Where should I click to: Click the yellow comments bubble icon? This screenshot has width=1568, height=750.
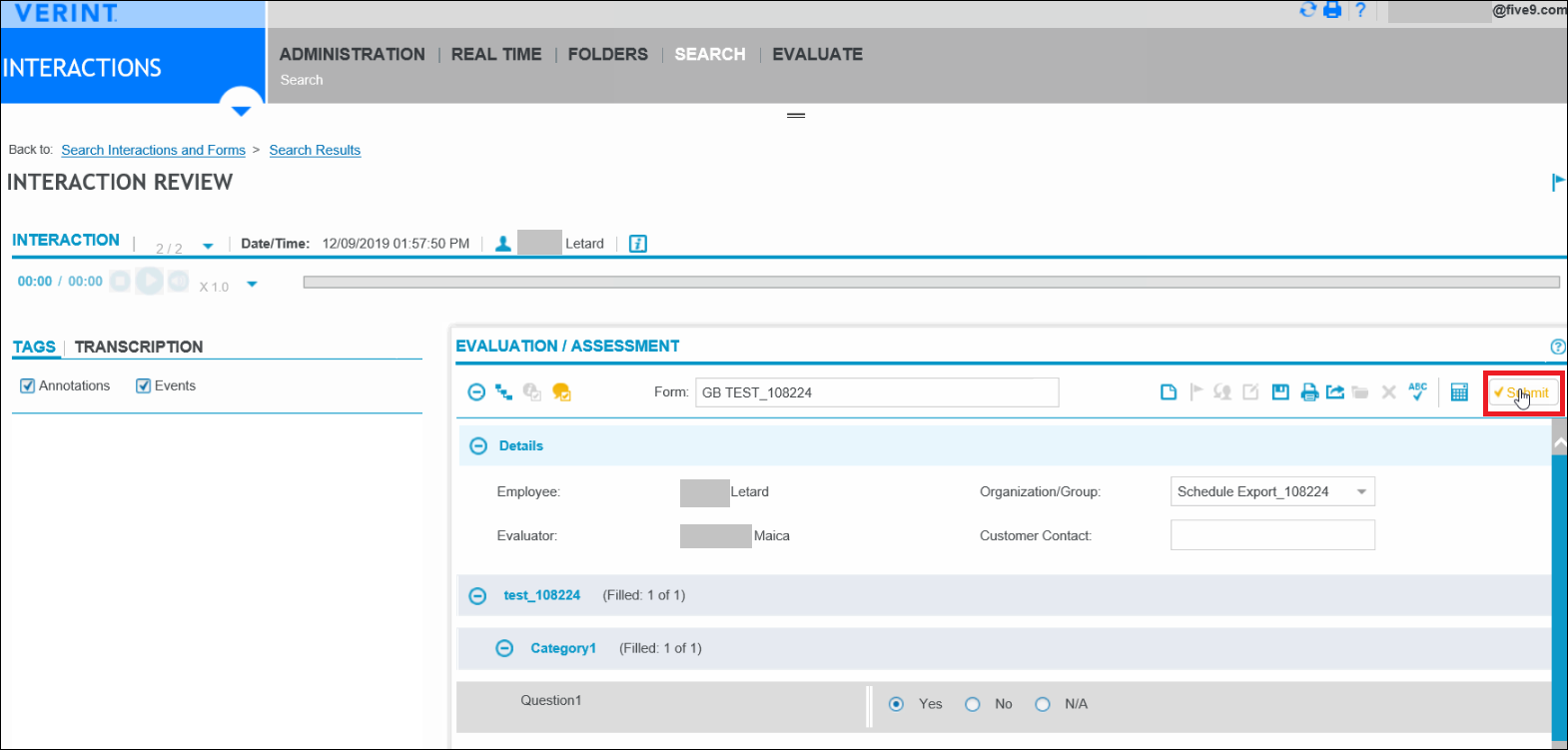[561, 392]
